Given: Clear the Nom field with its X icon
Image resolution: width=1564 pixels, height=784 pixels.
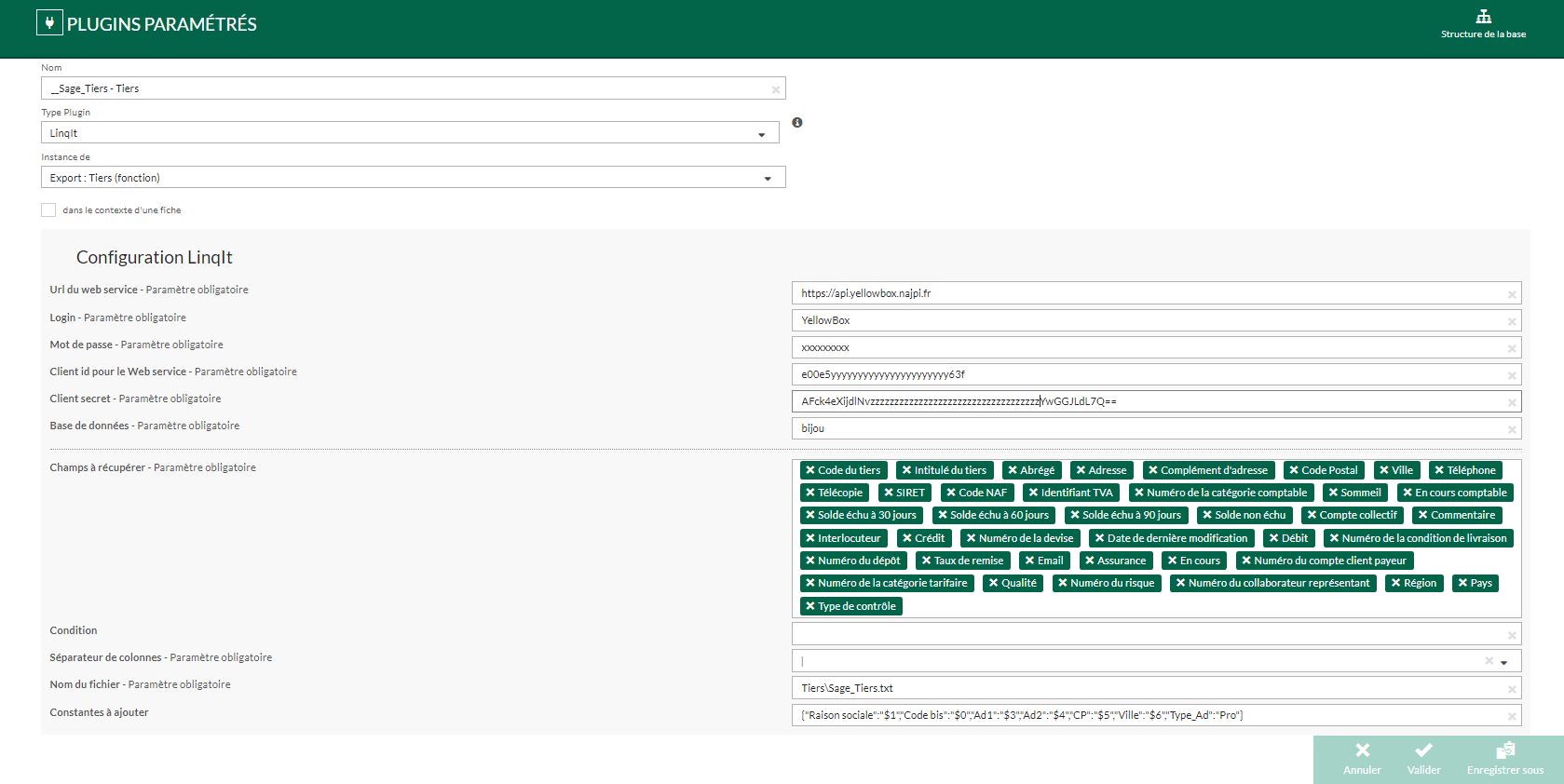Looking at the screenshot, I should (775, 89).
